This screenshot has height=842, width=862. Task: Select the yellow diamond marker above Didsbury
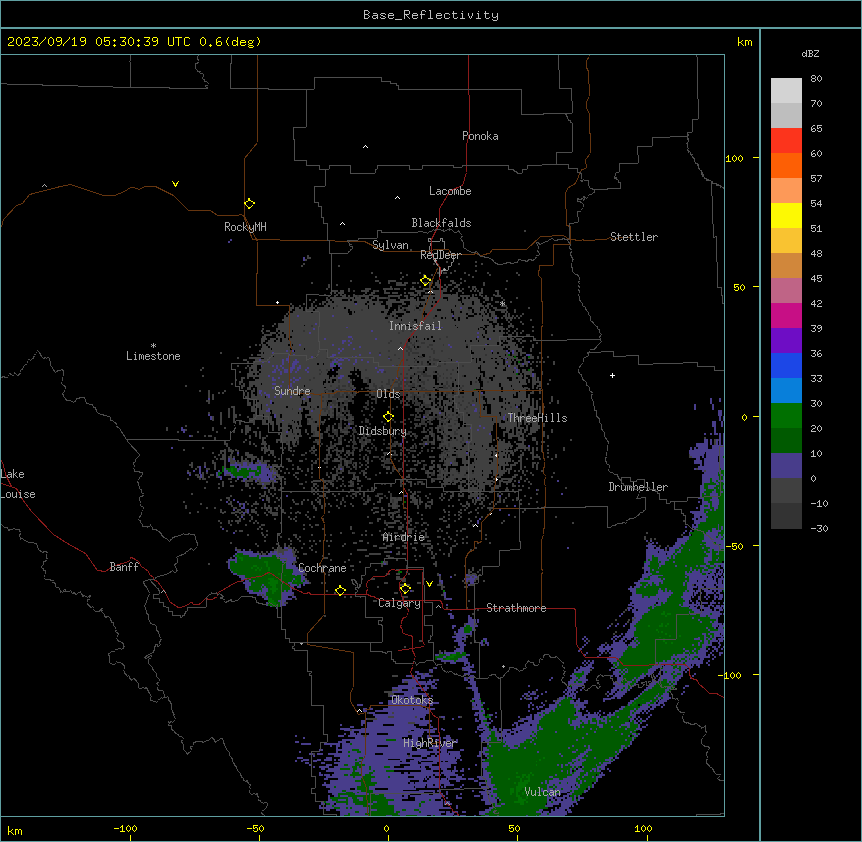(389, 417)
